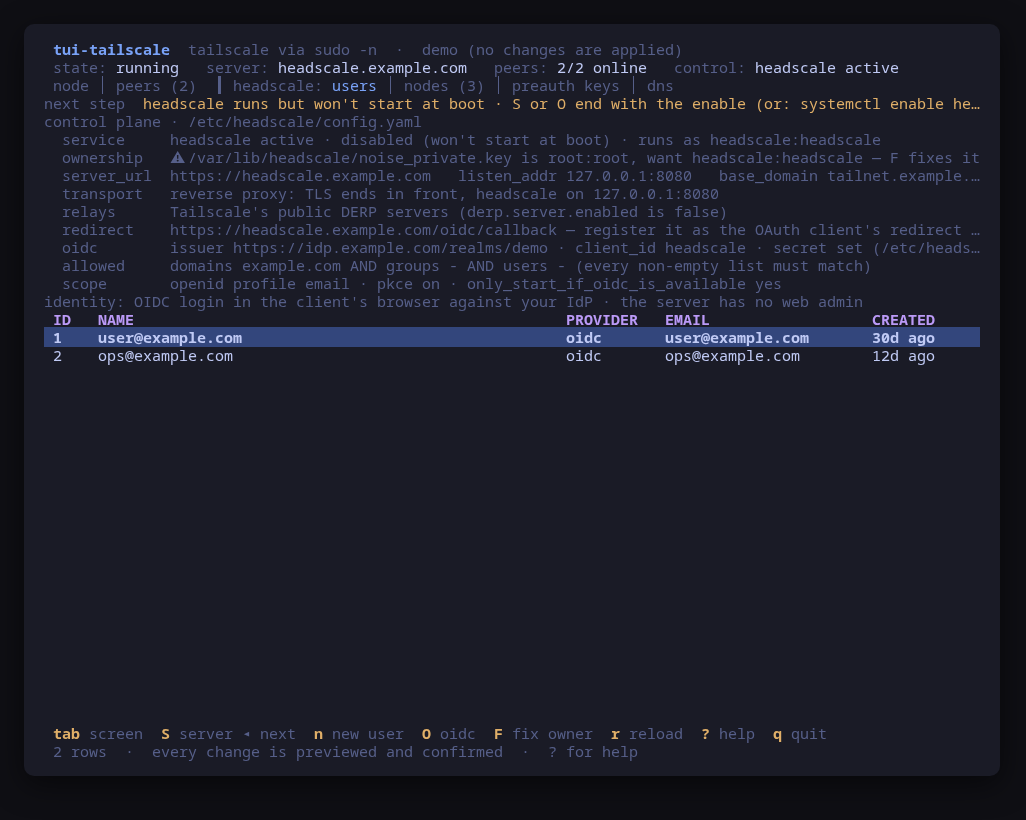Click the headscale active control value
The image size is (1026, 820).
click(826, 68)
